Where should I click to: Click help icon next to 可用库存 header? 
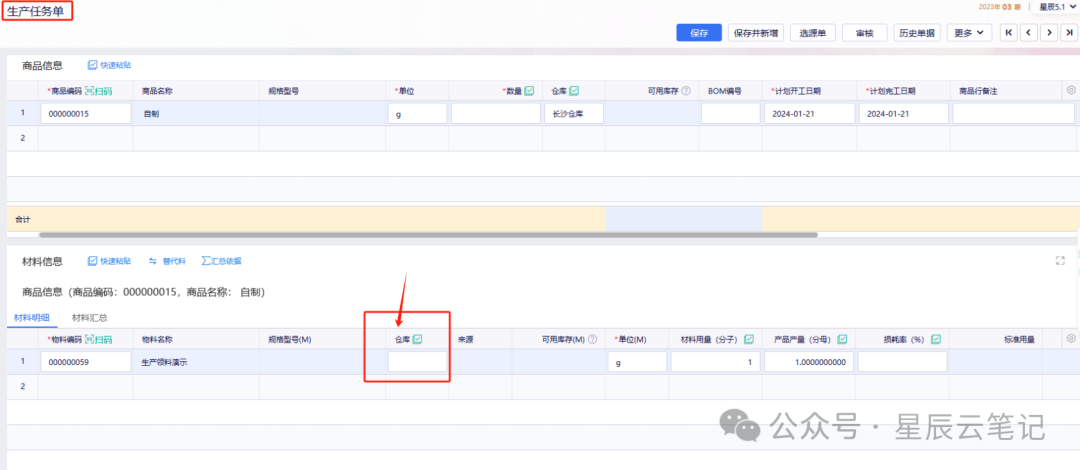pos(686,91)
